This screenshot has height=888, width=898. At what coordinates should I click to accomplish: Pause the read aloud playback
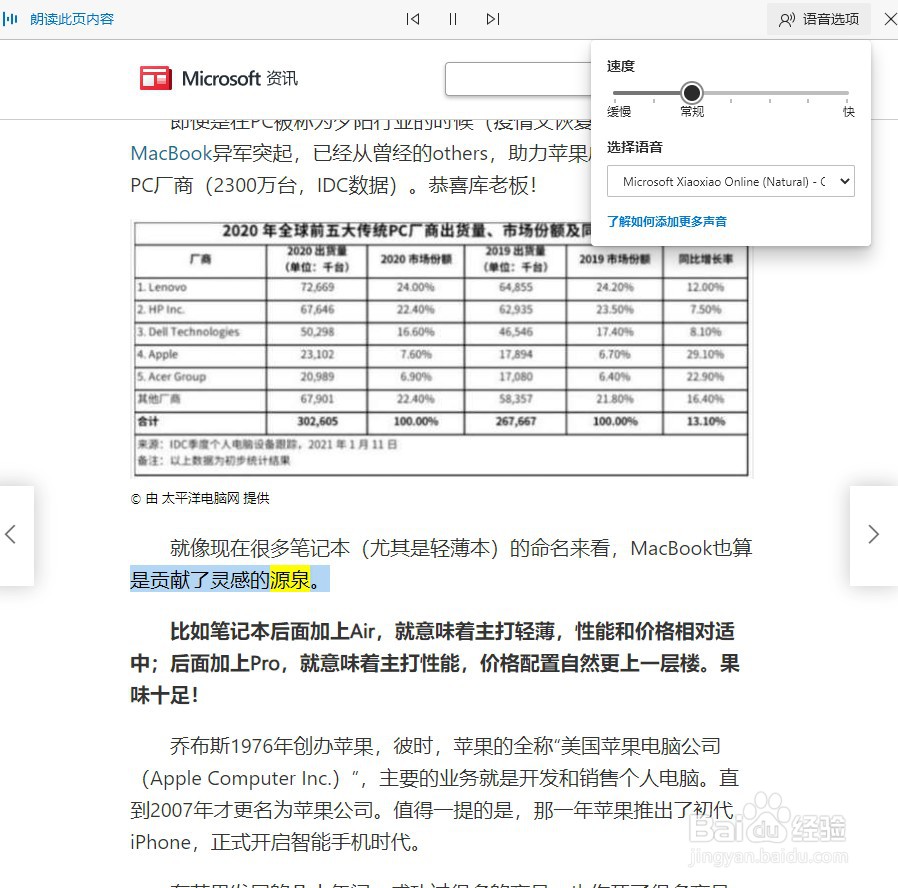pos(453,19)
